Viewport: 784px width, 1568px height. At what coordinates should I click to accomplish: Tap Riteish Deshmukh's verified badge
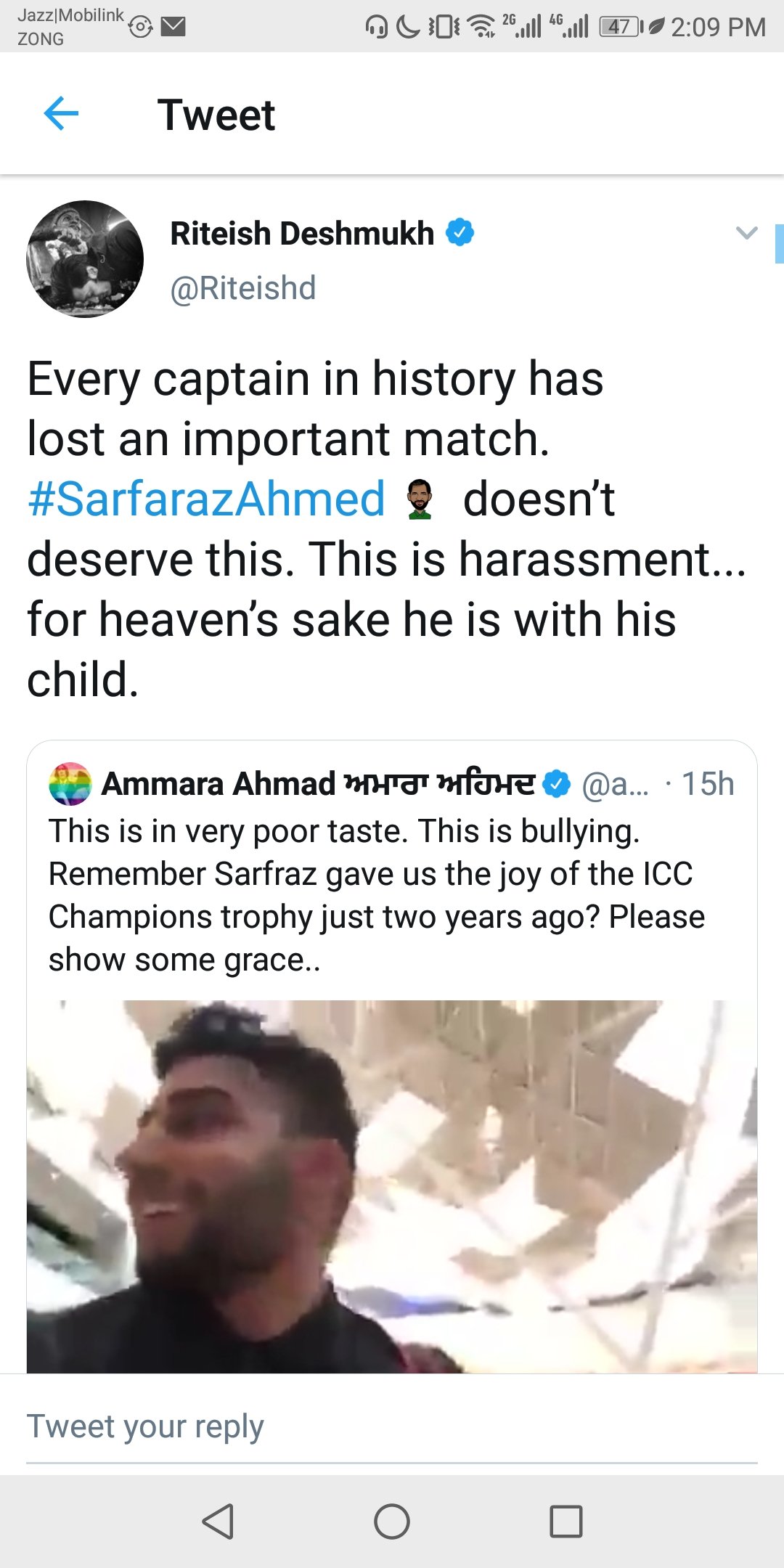point(460,233)
